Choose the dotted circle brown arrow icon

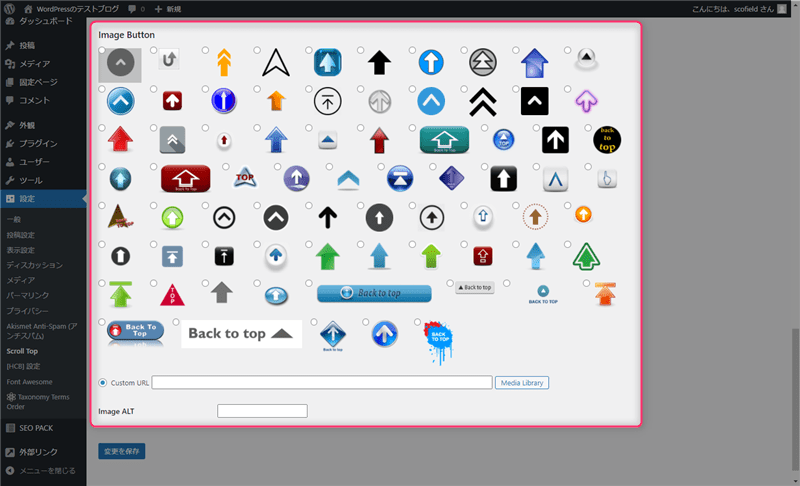pyautogui.click(x=535, y=217)
